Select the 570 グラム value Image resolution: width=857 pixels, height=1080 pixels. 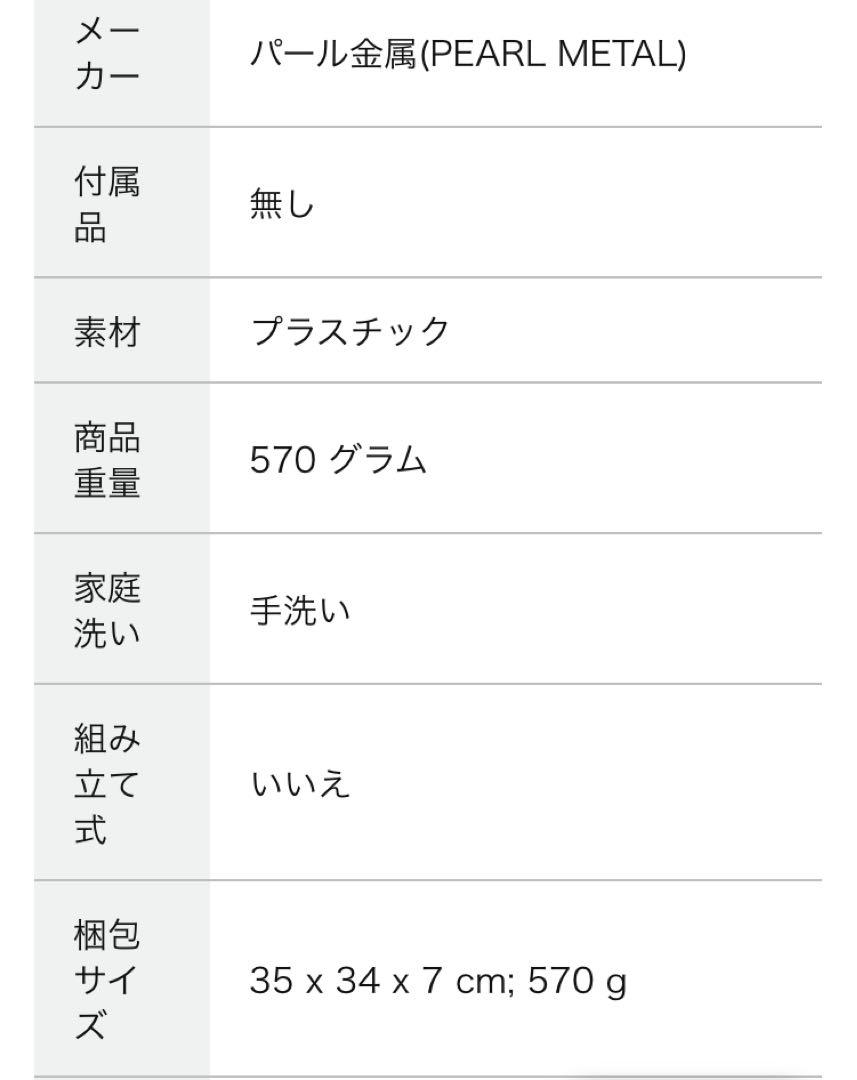point(338,459)
